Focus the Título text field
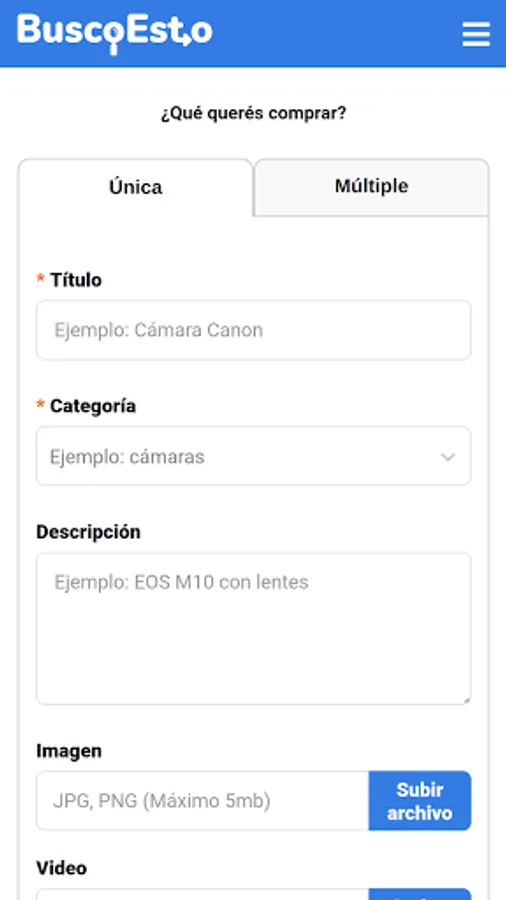Viewport: 506px width, 900px height. [254, 330]
